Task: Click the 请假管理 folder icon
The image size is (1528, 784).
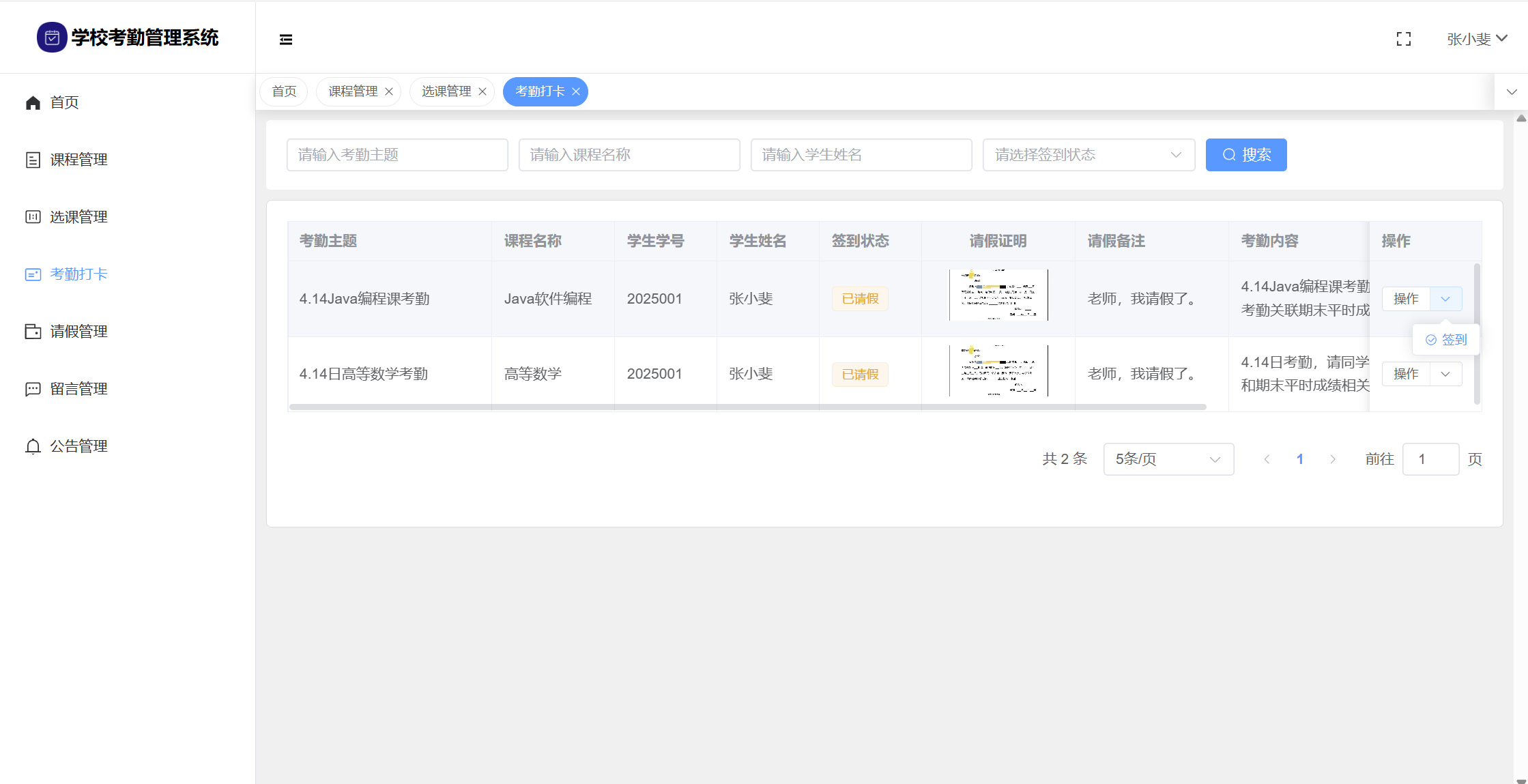Action: click(33, 332)
